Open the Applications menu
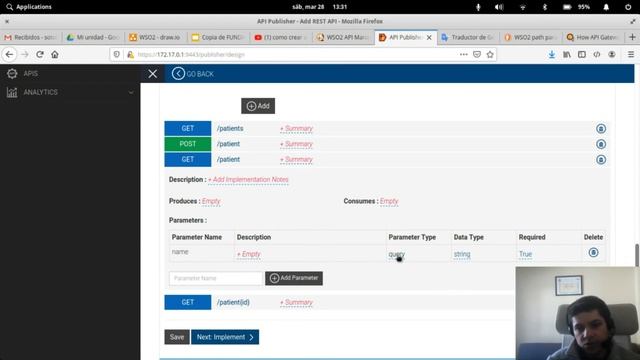This screenshot has width=640, height=360. [29, 7]
